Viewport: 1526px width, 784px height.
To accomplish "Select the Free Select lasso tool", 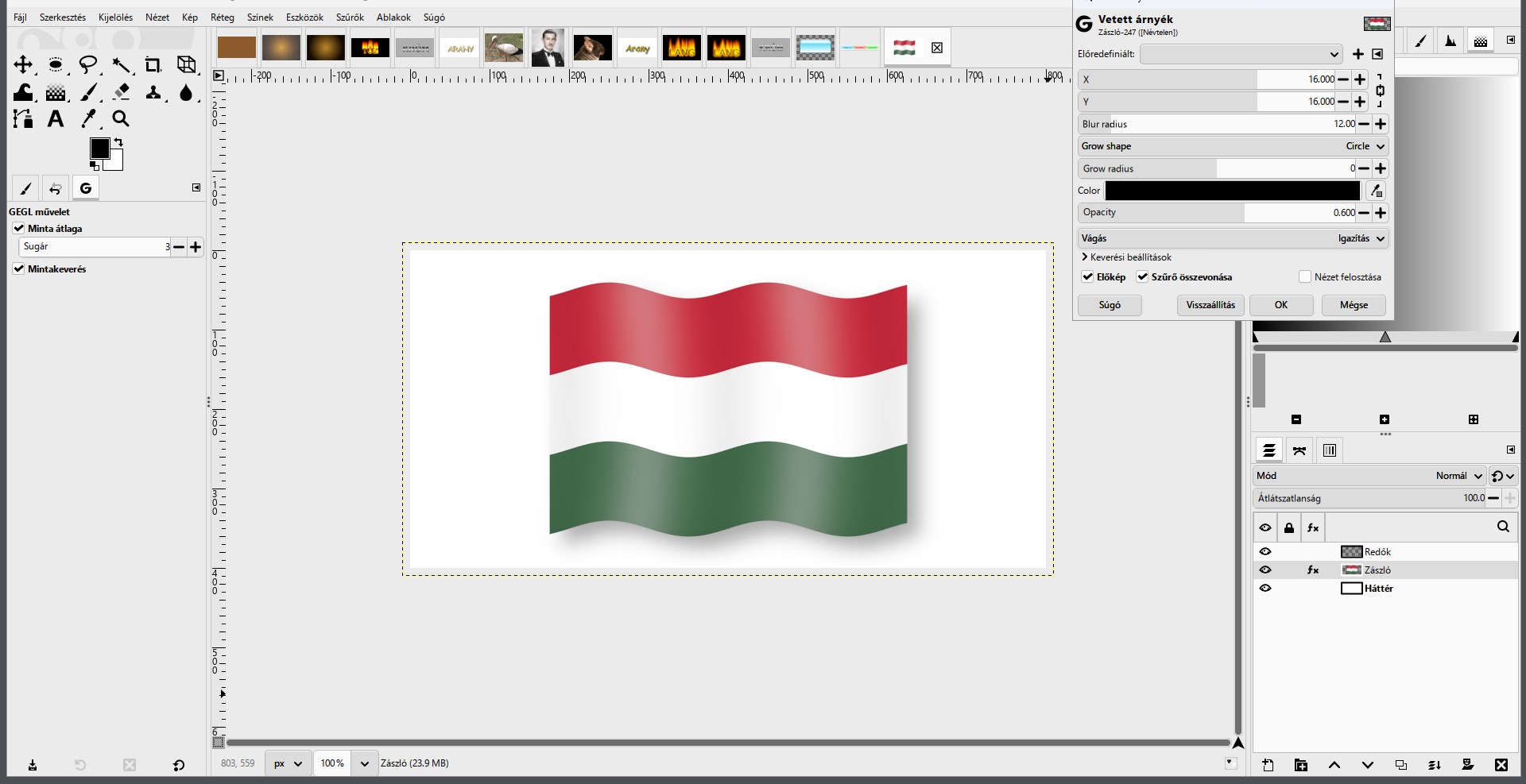I will tap(88, 64).
